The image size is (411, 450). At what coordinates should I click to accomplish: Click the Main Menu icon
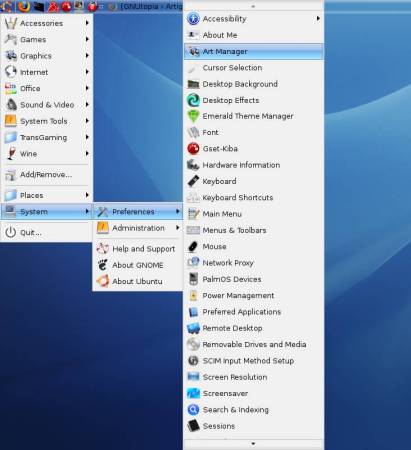click(x=193, y=214)
